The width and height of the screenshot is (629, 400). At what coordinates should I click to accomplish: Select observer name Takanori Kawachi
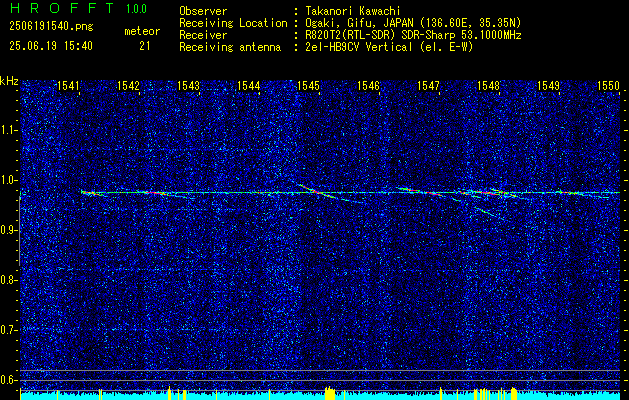coord(352,11)
